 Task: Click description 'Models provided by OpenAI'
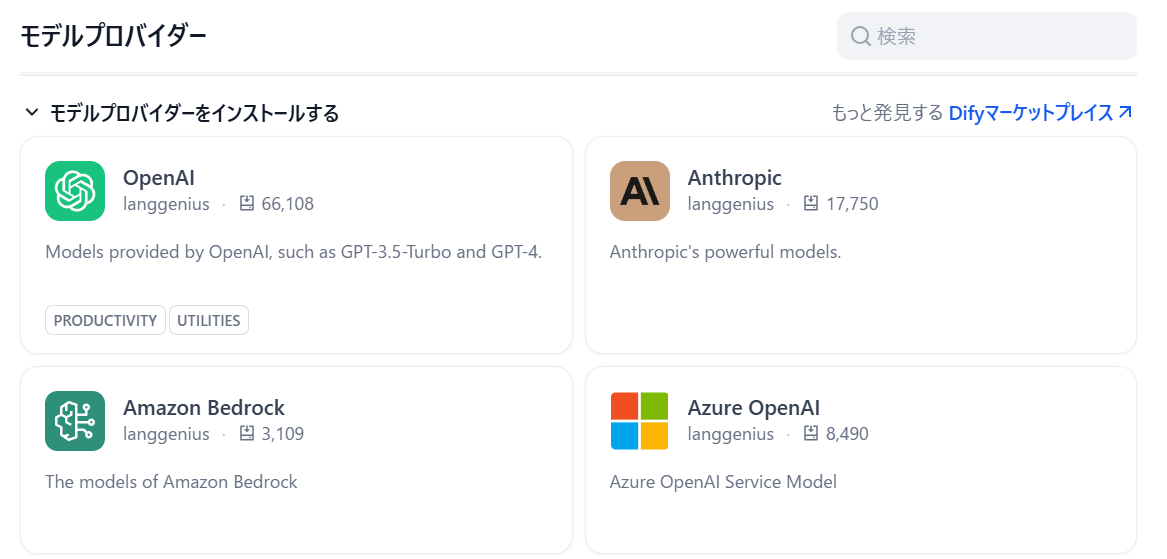coord(293,252)
